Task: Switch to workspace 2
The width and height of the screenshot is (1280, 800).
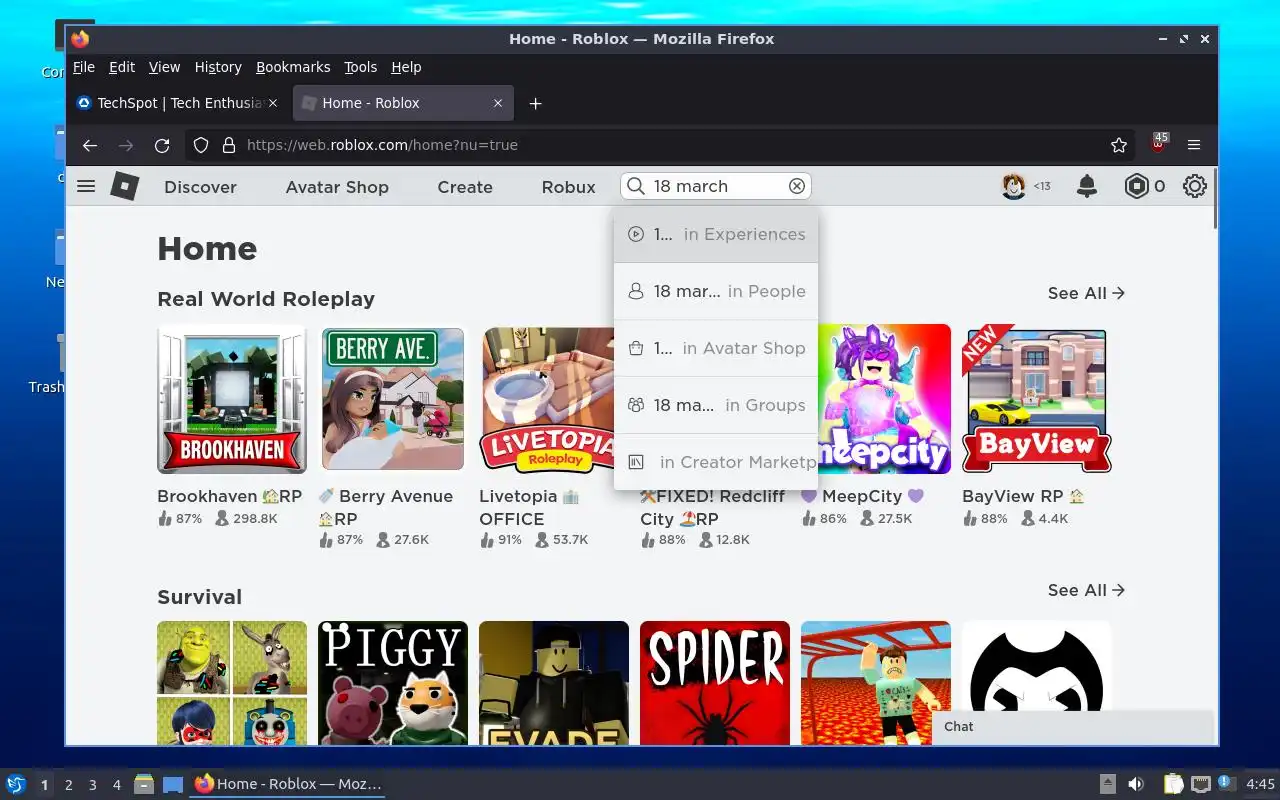Action: click(69, 785)
